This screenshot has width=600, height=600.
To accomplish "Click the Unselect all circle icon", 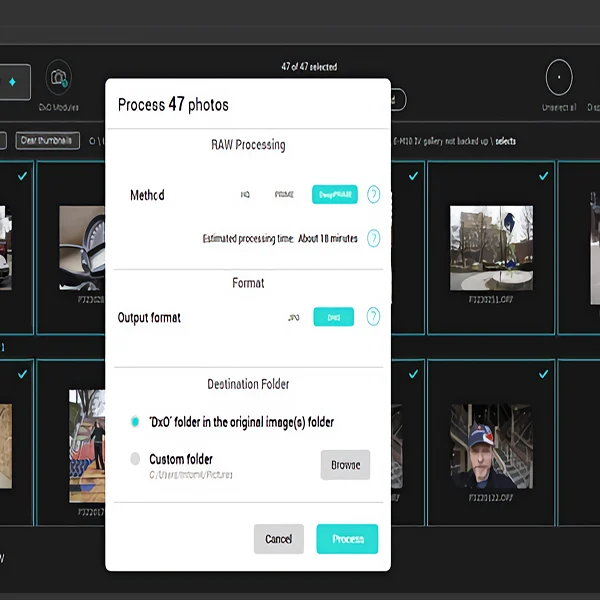I will click(558, 77).
